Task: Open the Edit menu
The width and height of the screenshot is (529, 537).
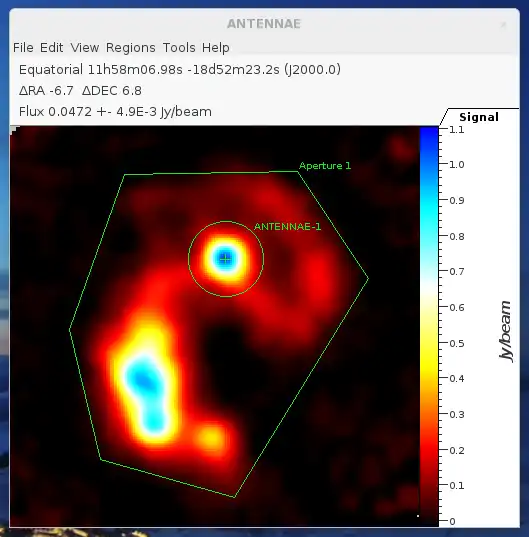Action: [51, 48]
